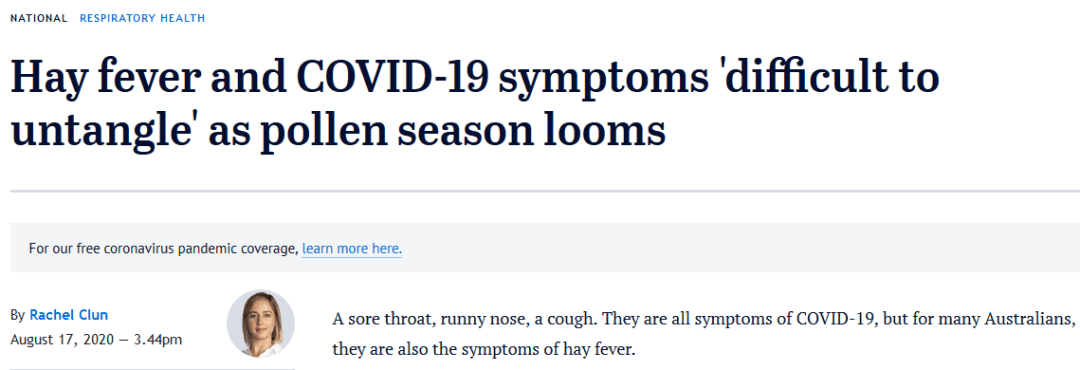
Task: Click the 'By' label before the author name
Action: pos(18,316)
